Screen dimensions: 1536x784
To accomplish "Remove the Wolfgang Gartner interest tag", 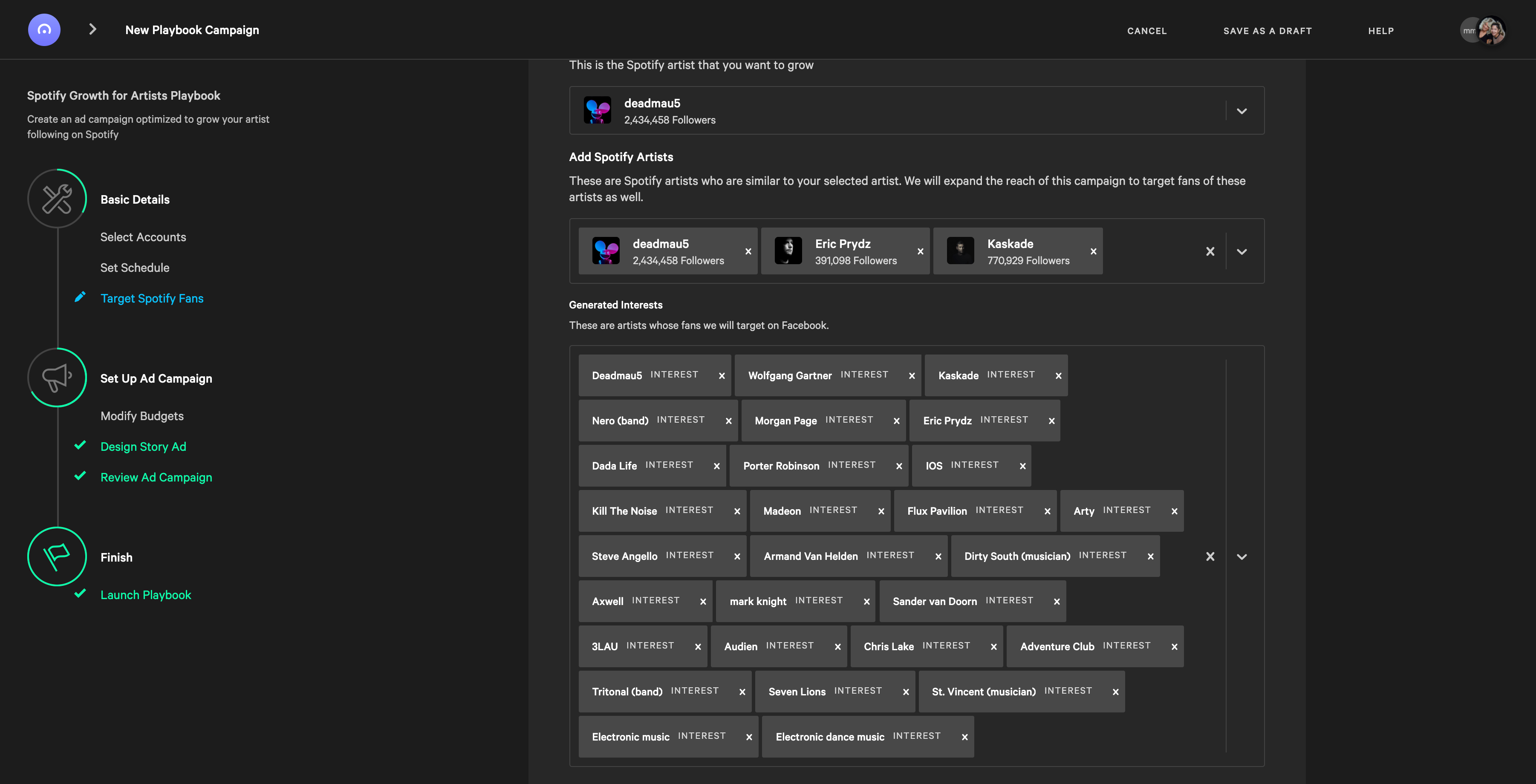I will (x=912, y=376).
